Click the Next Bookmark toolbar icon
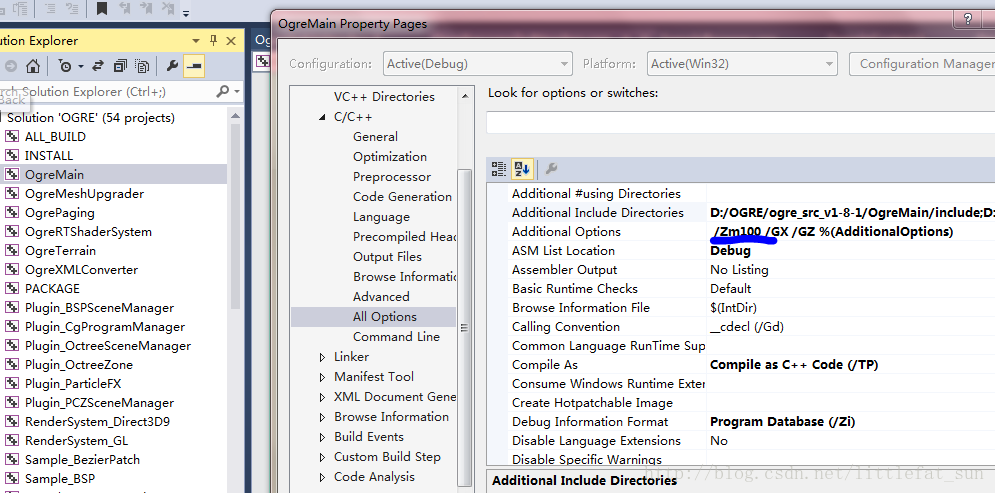The image size is (995, 493). click(147, 8)
